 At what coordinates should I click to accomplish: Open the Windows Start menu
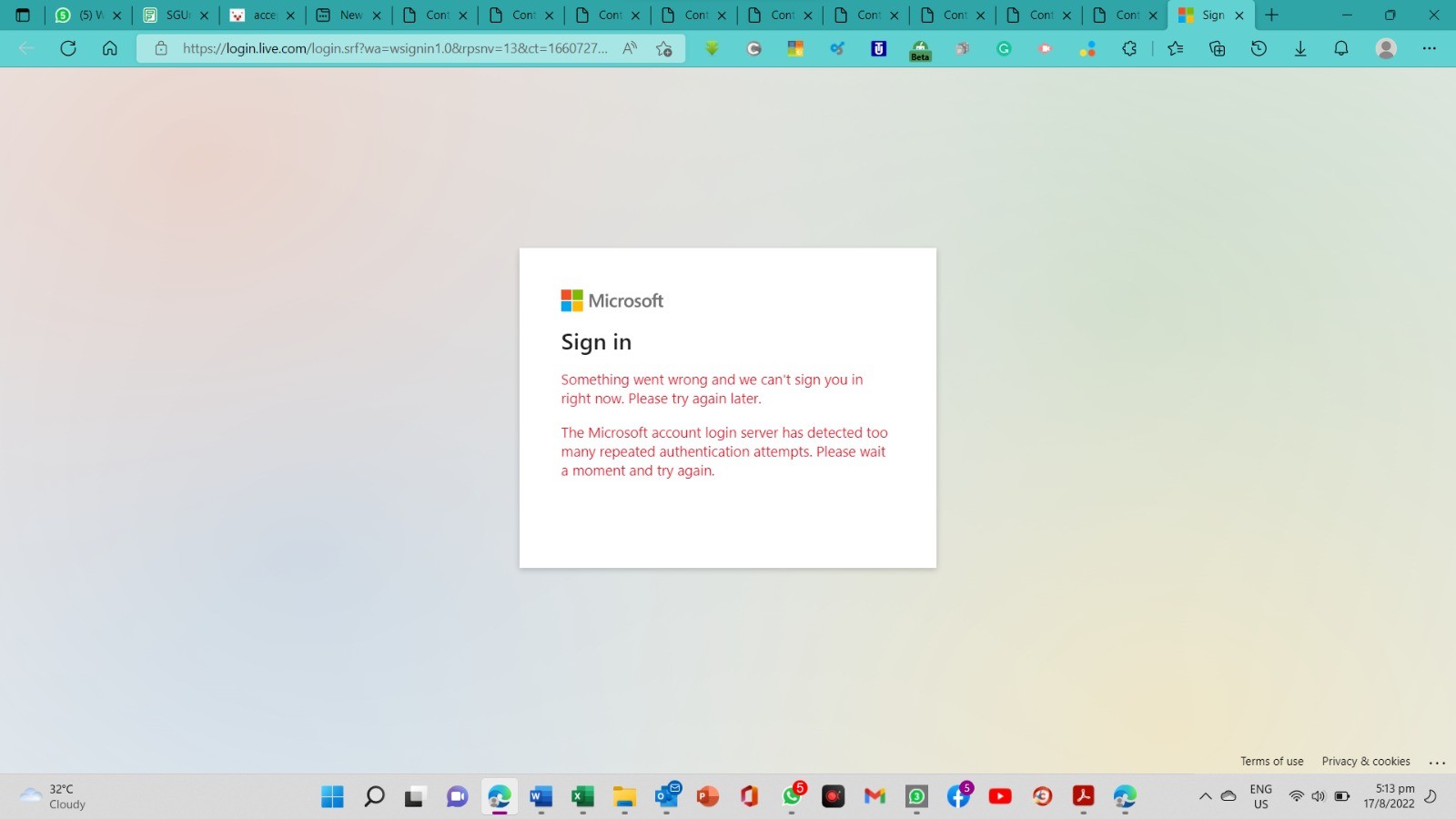(332, 797)
